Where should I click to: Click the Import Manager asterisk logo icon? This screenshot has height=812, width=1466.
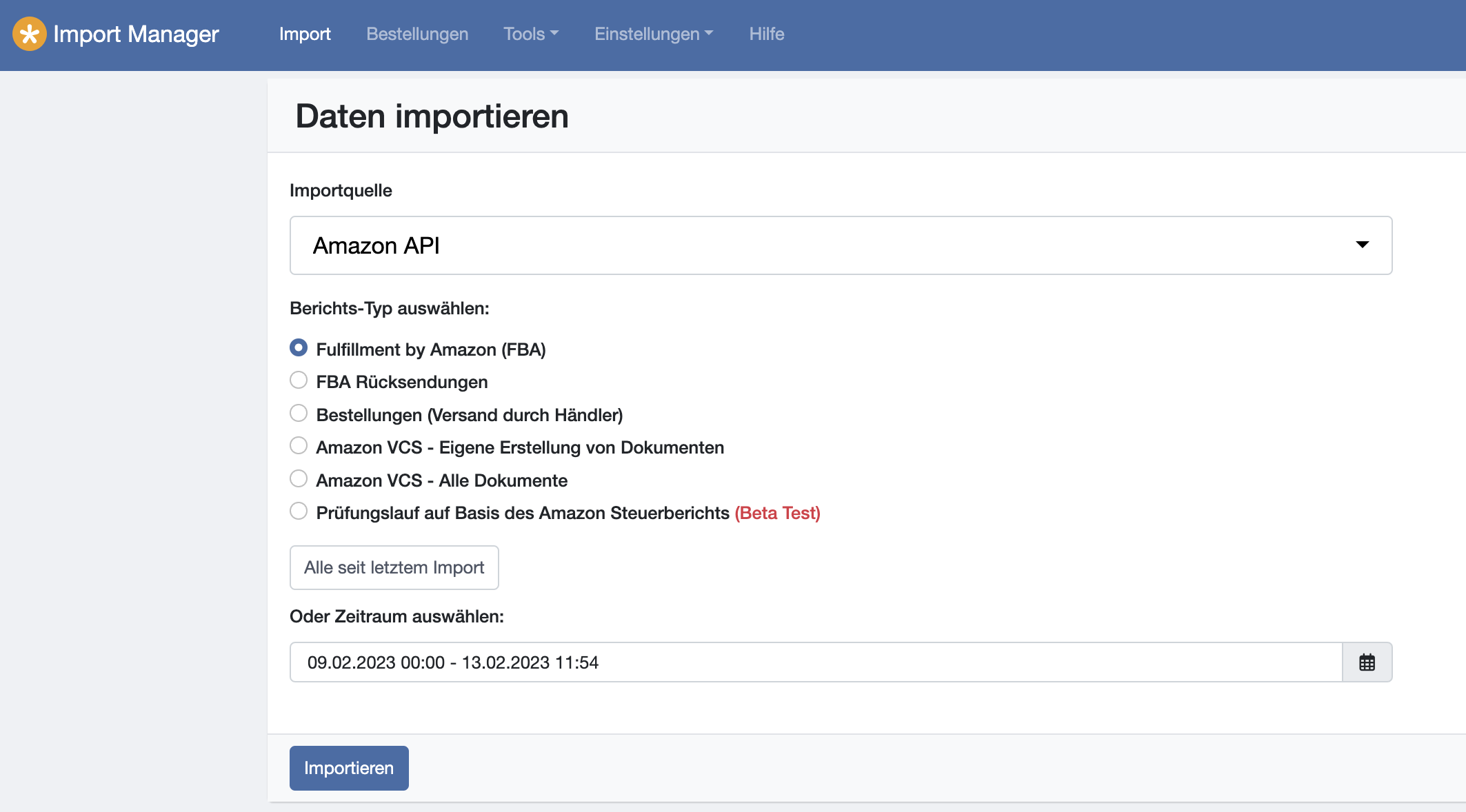pyautogui.click(x=29, y=34)
